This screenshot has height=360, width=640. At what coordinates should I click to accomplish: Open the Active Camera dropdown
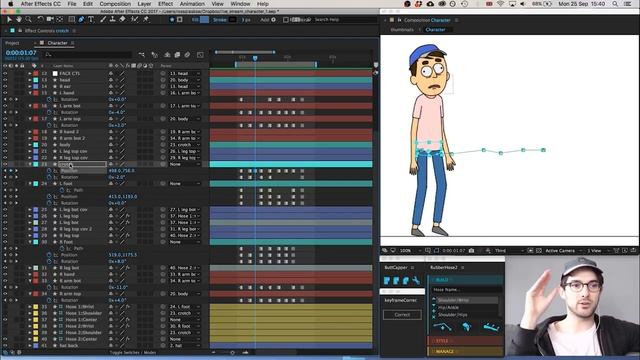pyautogui.click(x=563, y=251)
